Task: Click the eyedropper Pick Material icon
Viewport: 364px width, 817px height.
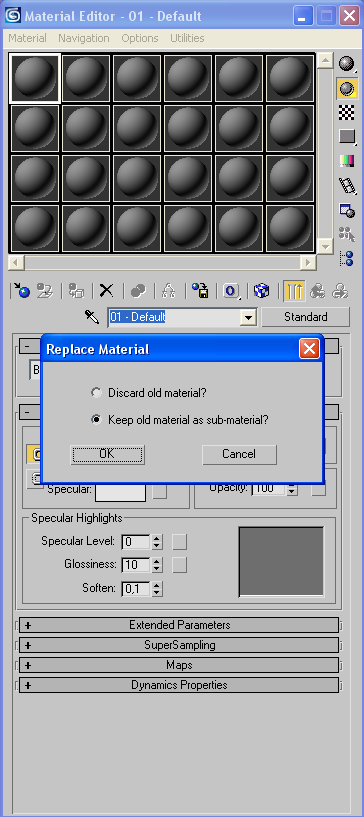Action: coord(92,317)
